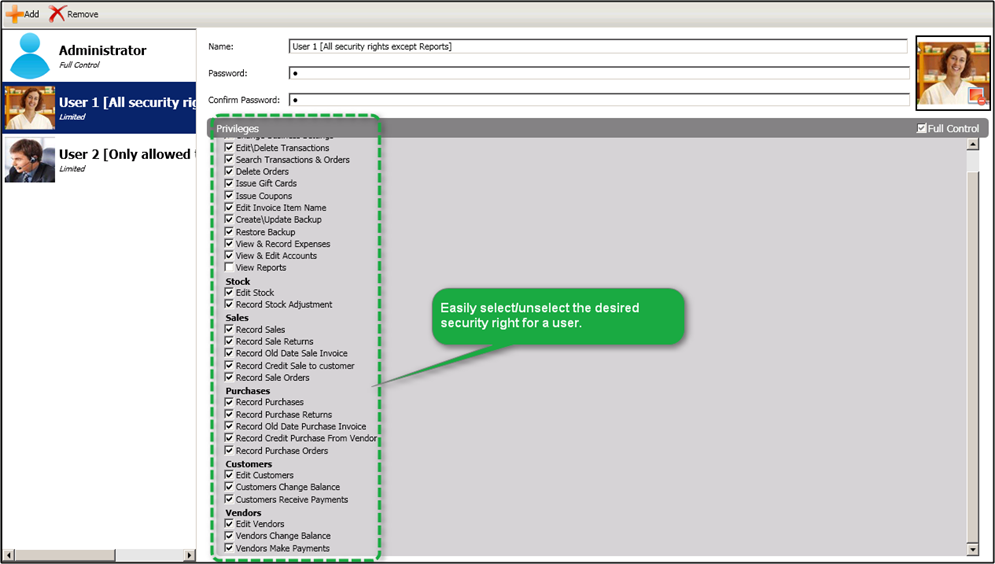Click User 1 profile photo in list

[29, 108]
